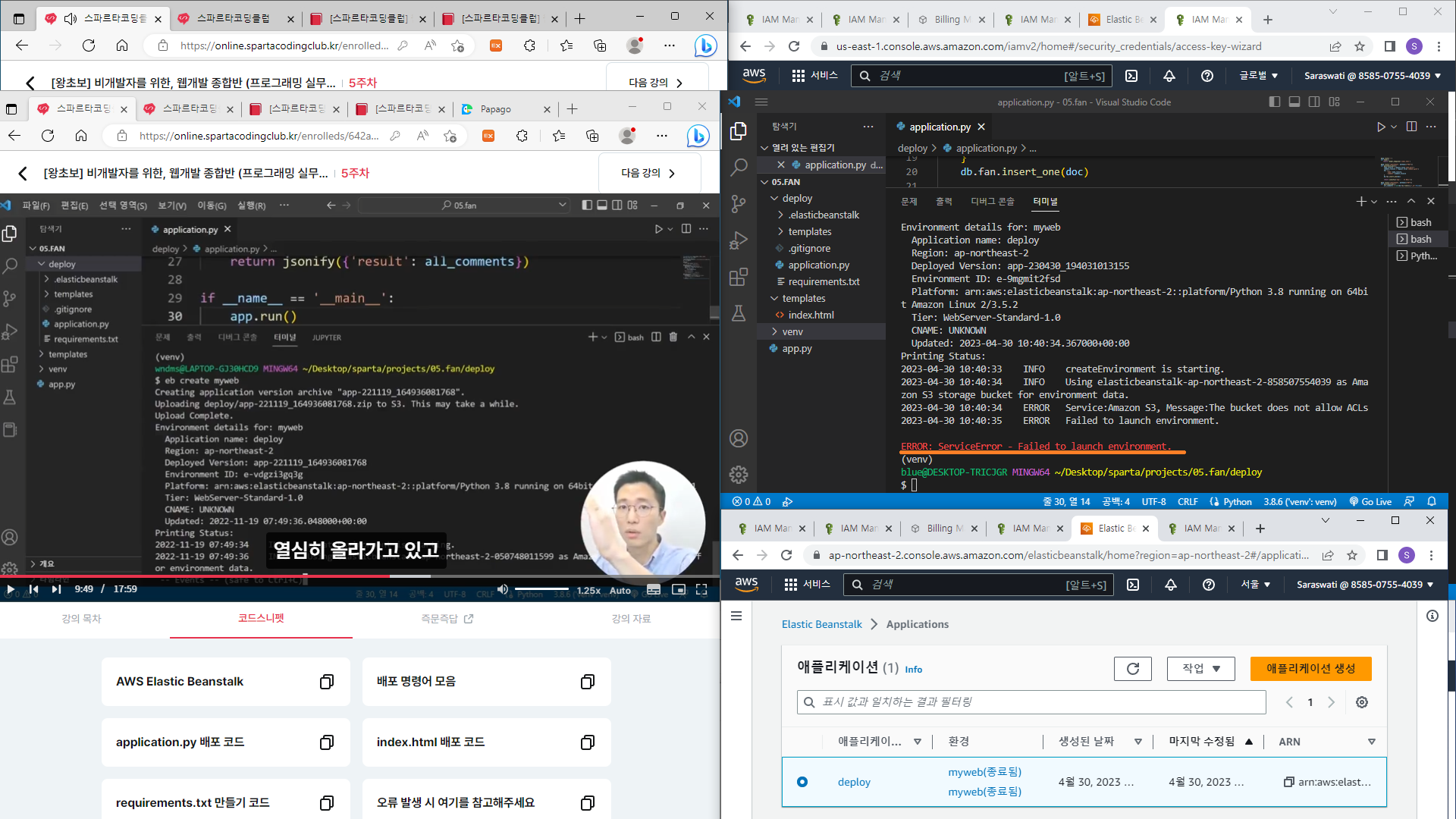Viewport: 1456px width, 819px height.
Task: Split the VS Code editor right
Action: [x=1411, y=127]
